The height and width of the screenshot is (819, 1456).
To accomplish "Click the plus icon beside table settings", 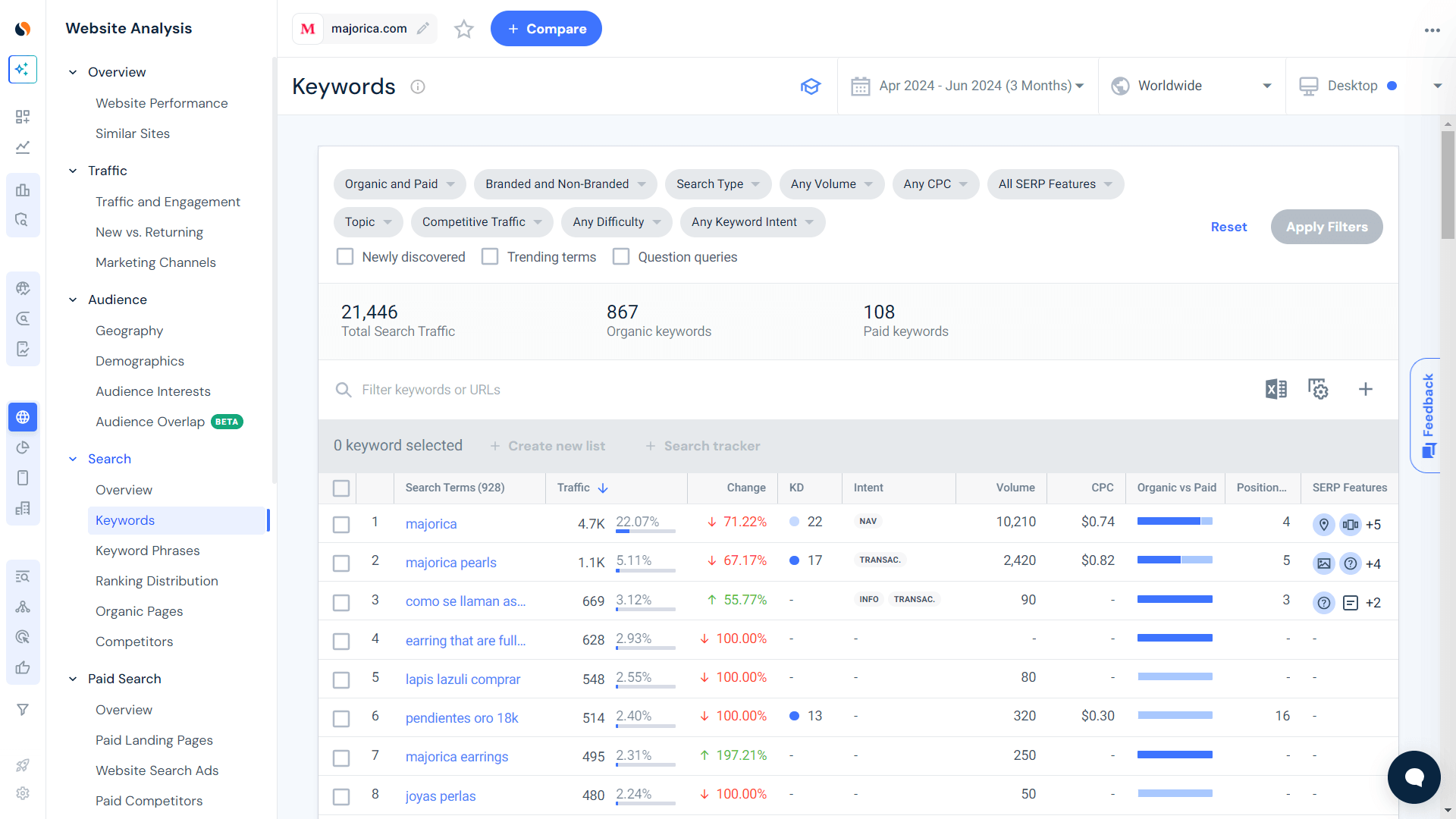I will [1365, 389].
